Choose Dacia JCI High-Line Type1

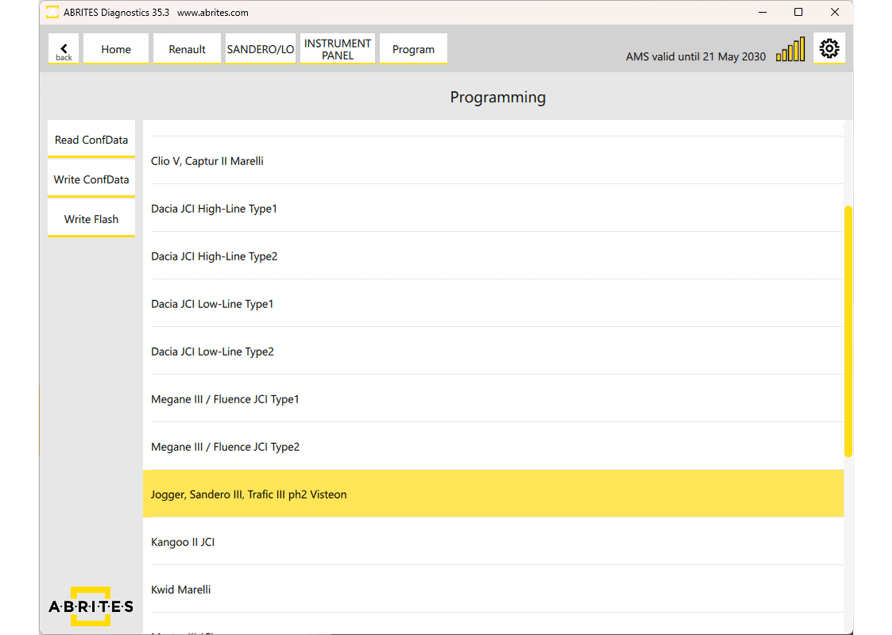(x=214, y=209)
